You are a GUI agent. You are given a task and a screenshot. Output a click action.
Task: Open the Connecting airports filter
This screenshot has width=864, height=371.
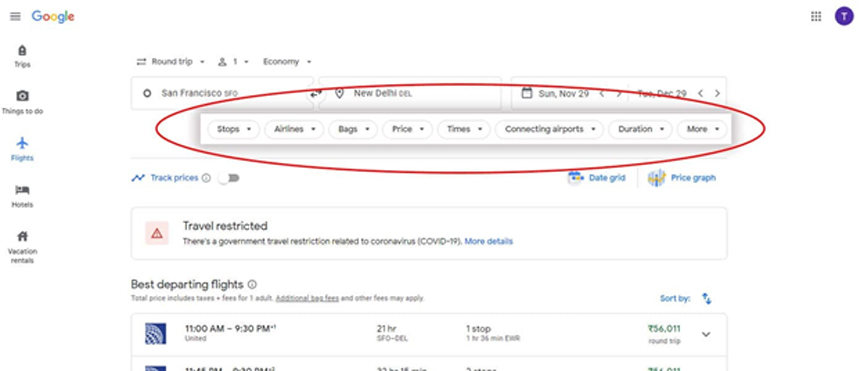tap(549, 129)
